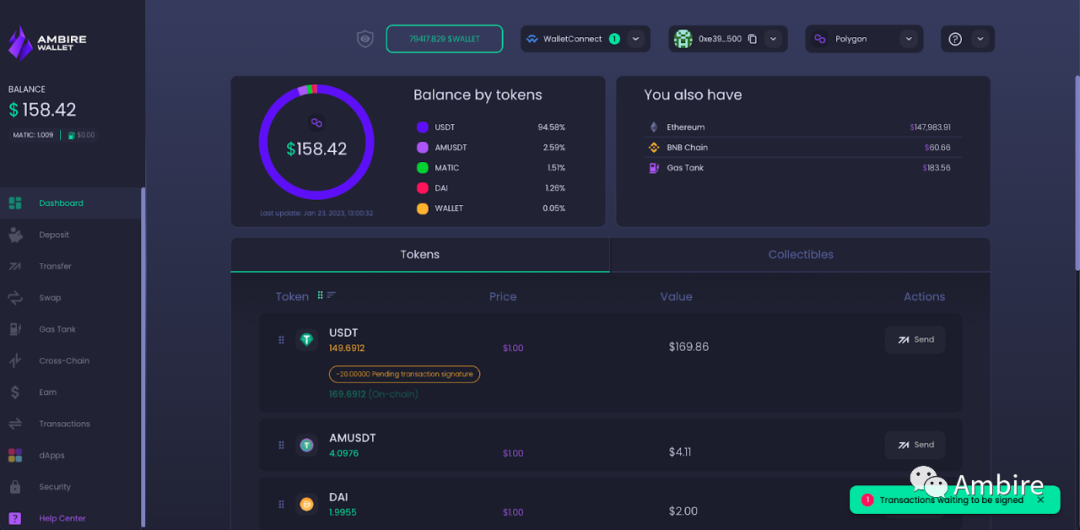Dismiss the transactions waiting notification
This screenshot has width=1080, height=530.
(1041, 500)
